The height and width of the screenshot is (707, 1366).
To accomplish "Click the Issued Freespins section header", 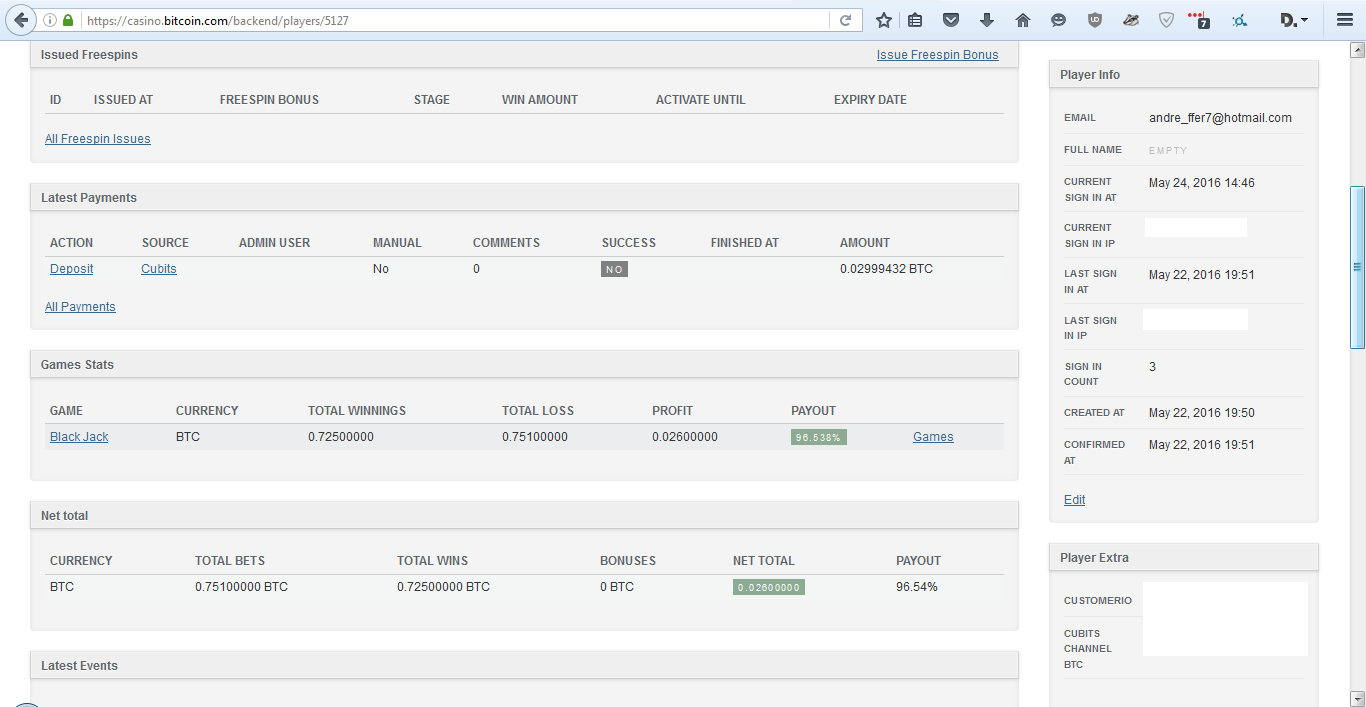I will (524, 55).
